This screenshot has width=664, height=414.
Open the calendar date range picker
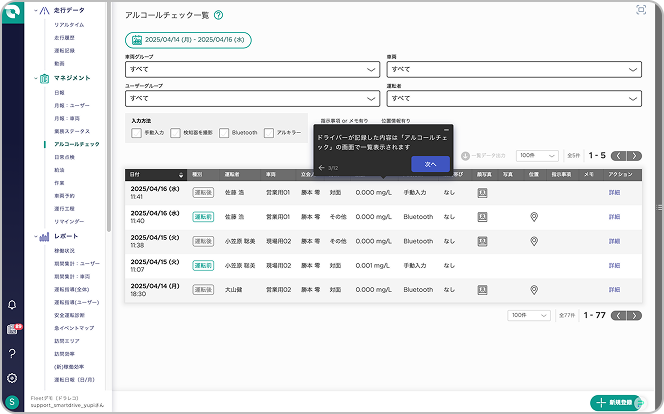pos(188,40)
